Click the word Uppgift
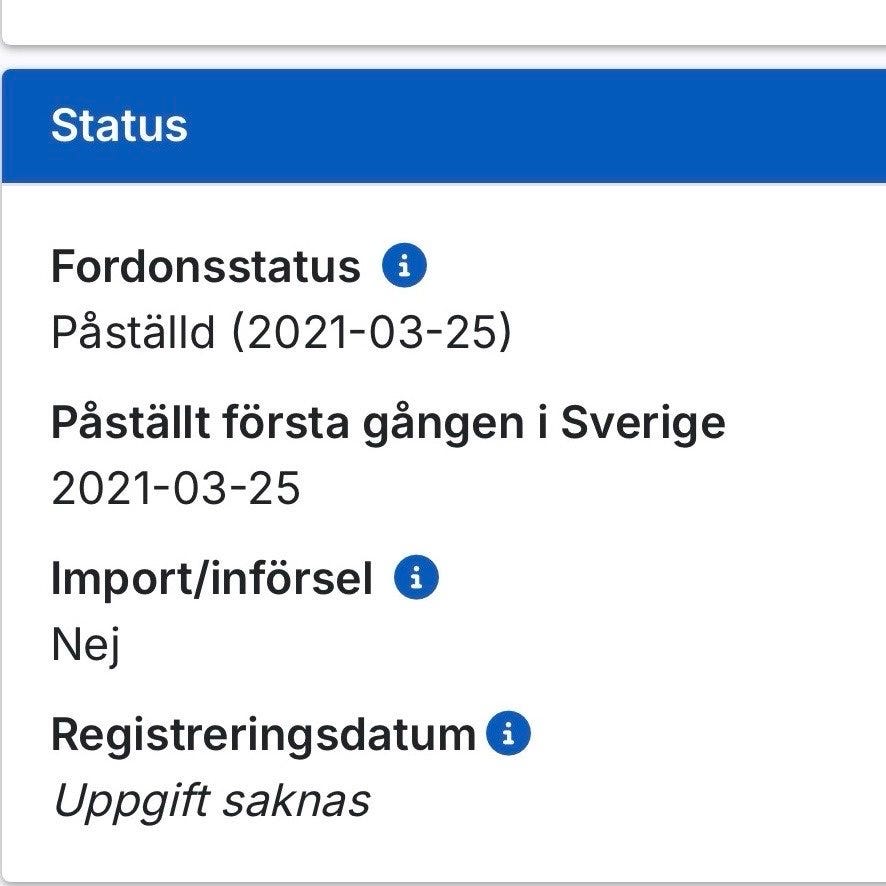The height and width of the screenshot is (886, 886). coord(132,802)
